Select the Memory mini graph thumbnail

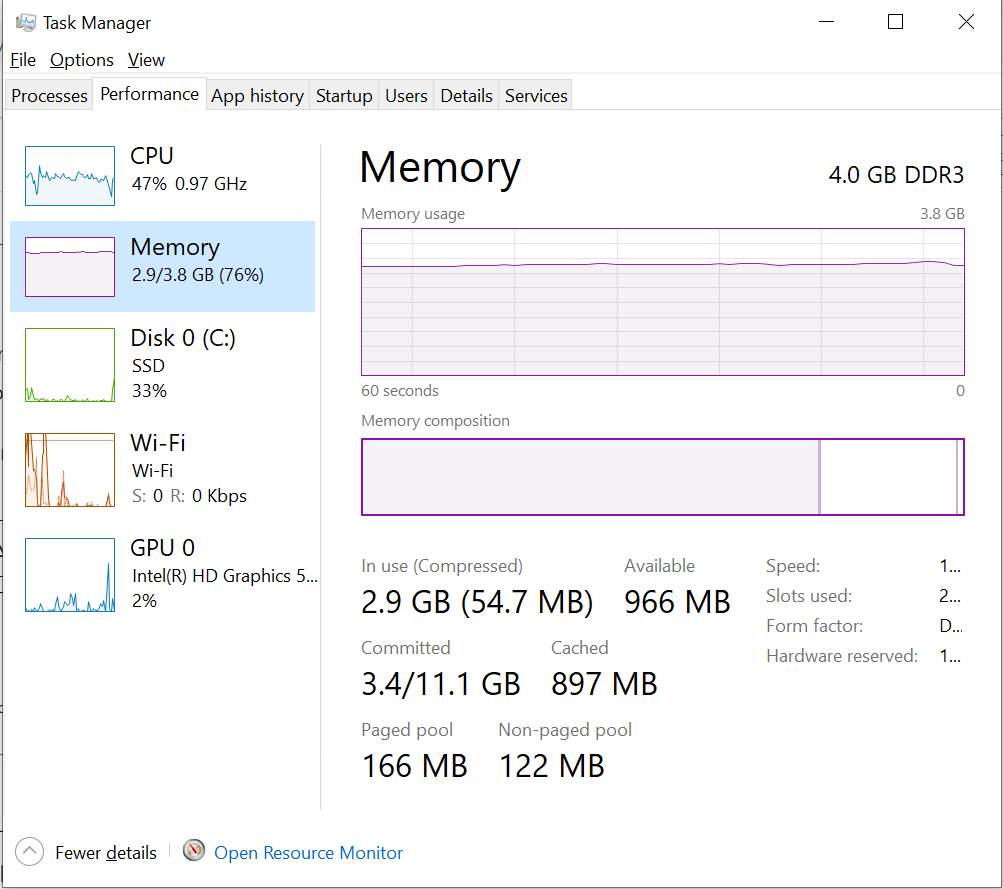click(70, 267)
